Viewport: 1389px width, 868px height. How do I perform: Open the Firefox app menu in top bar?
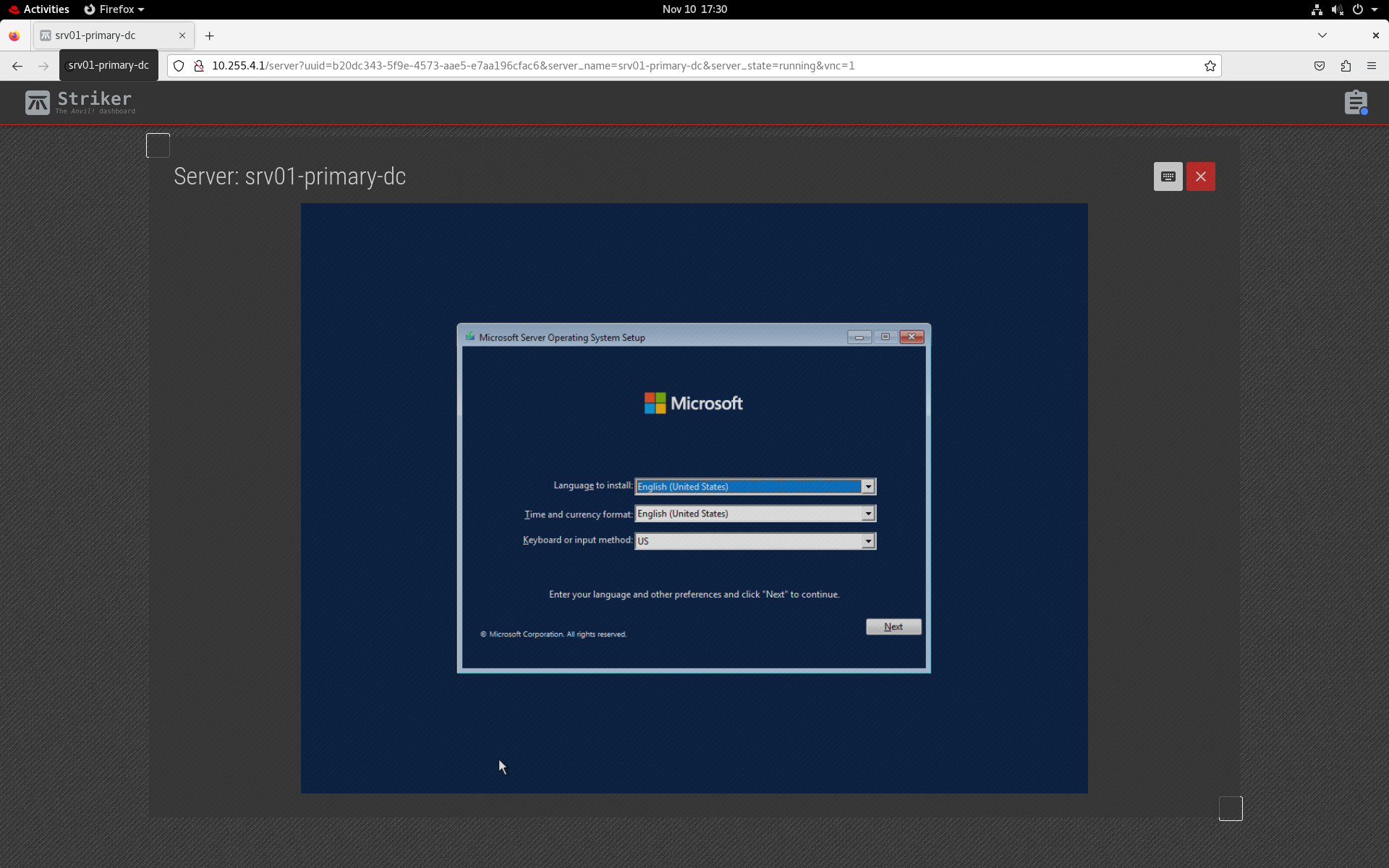[114, 9]
